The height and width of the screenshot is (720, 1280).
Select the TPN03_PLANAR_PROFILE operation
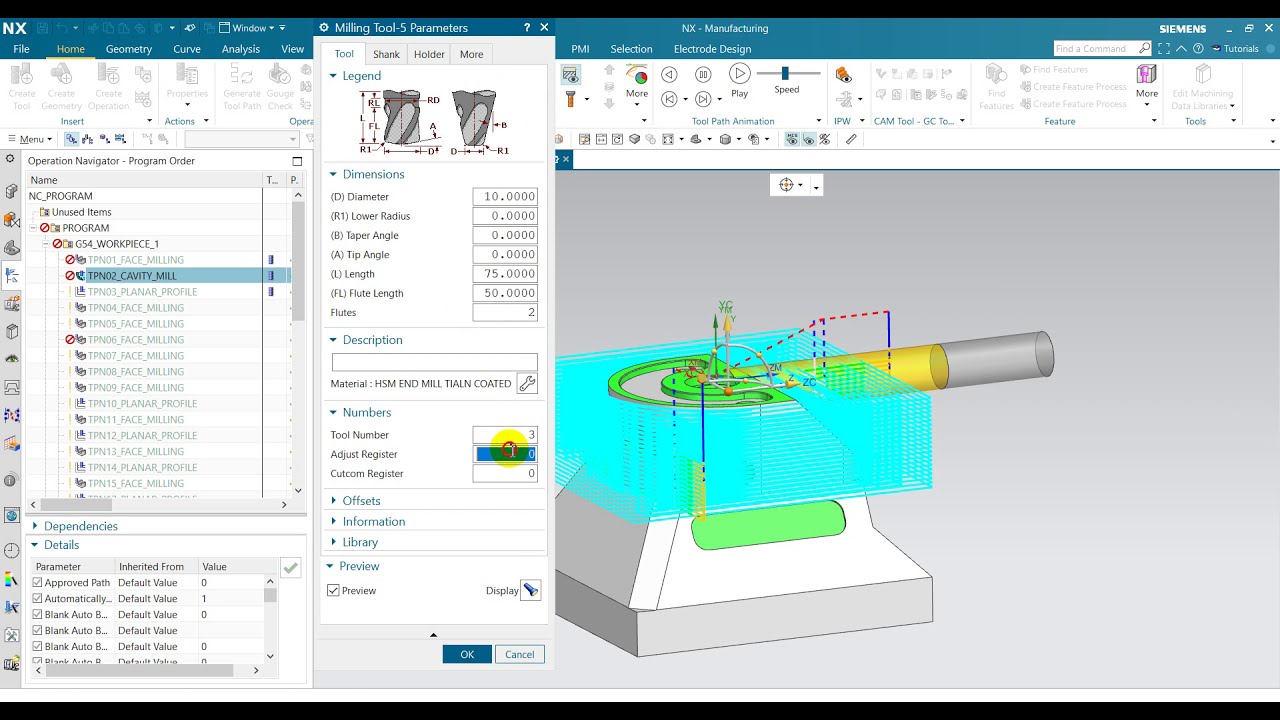(142, 292)
